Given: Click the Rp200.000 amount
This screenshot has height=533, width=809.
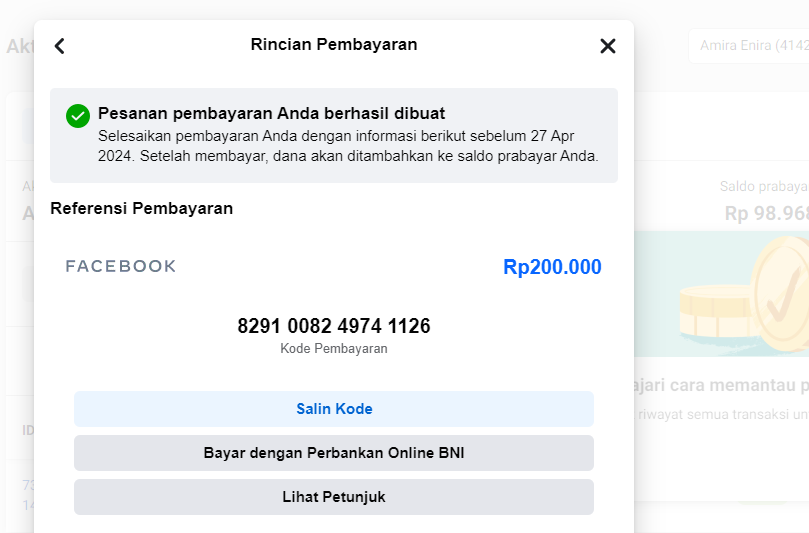Looking at the screenshot, I should [552, 267].
